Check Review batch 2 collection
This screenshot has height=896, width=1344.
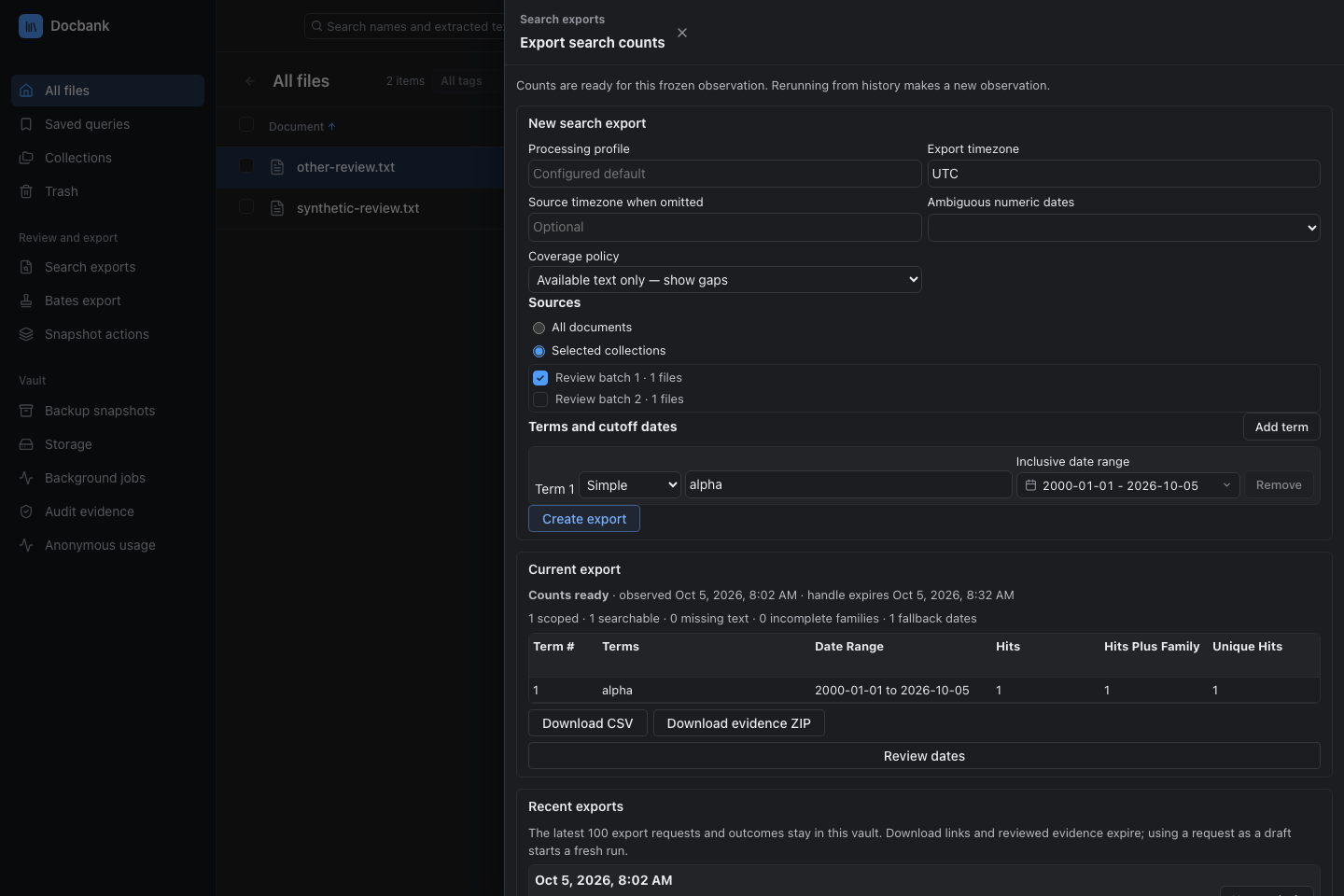540,399
